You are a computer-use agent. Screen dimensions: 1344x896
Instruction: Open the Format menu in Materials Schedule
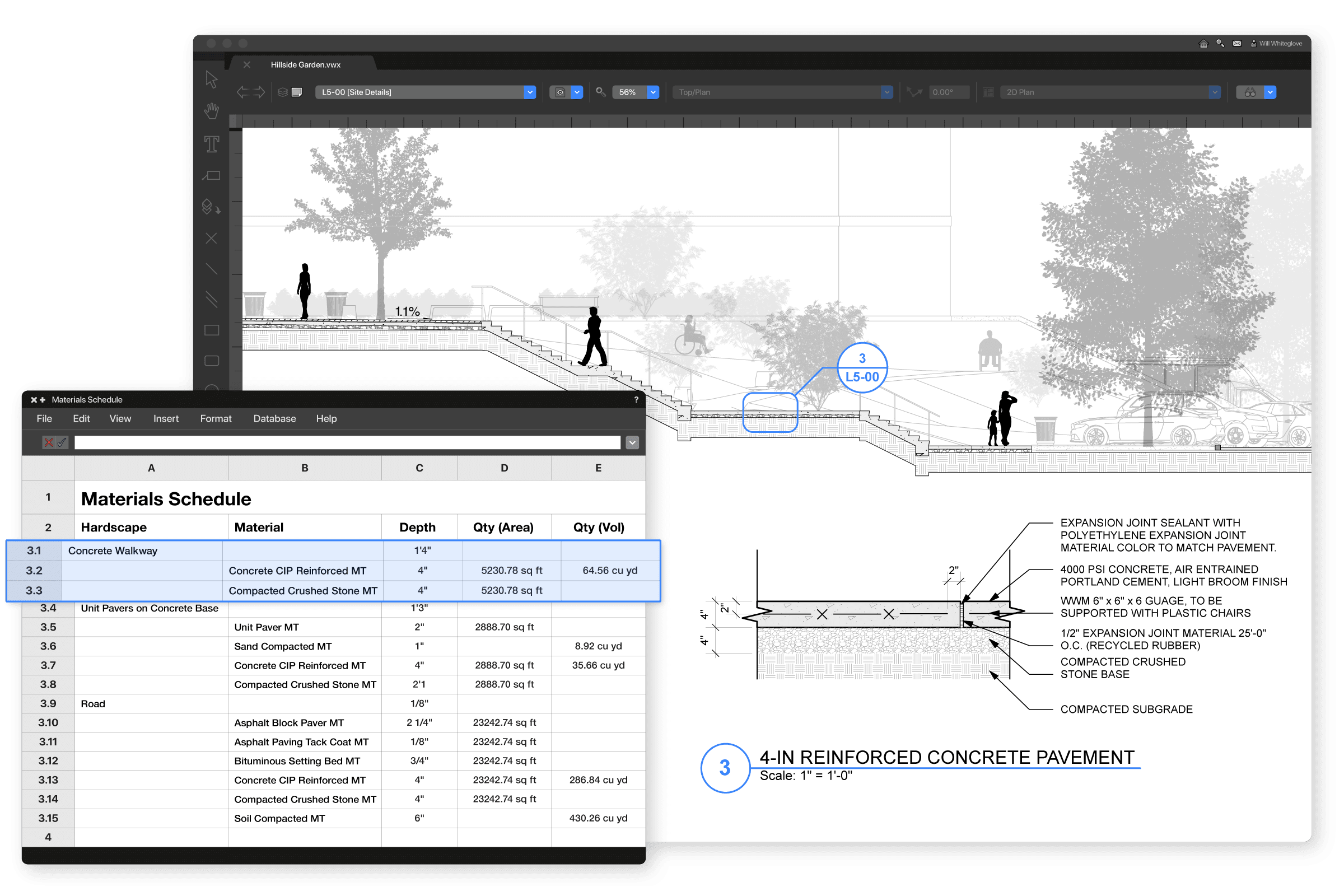pos(216,418)
